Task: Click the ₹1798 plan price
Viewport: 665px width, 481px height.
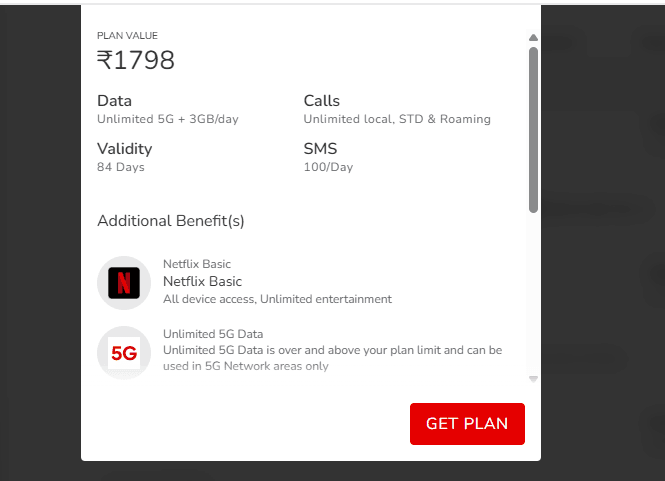Action: (136, 61)
